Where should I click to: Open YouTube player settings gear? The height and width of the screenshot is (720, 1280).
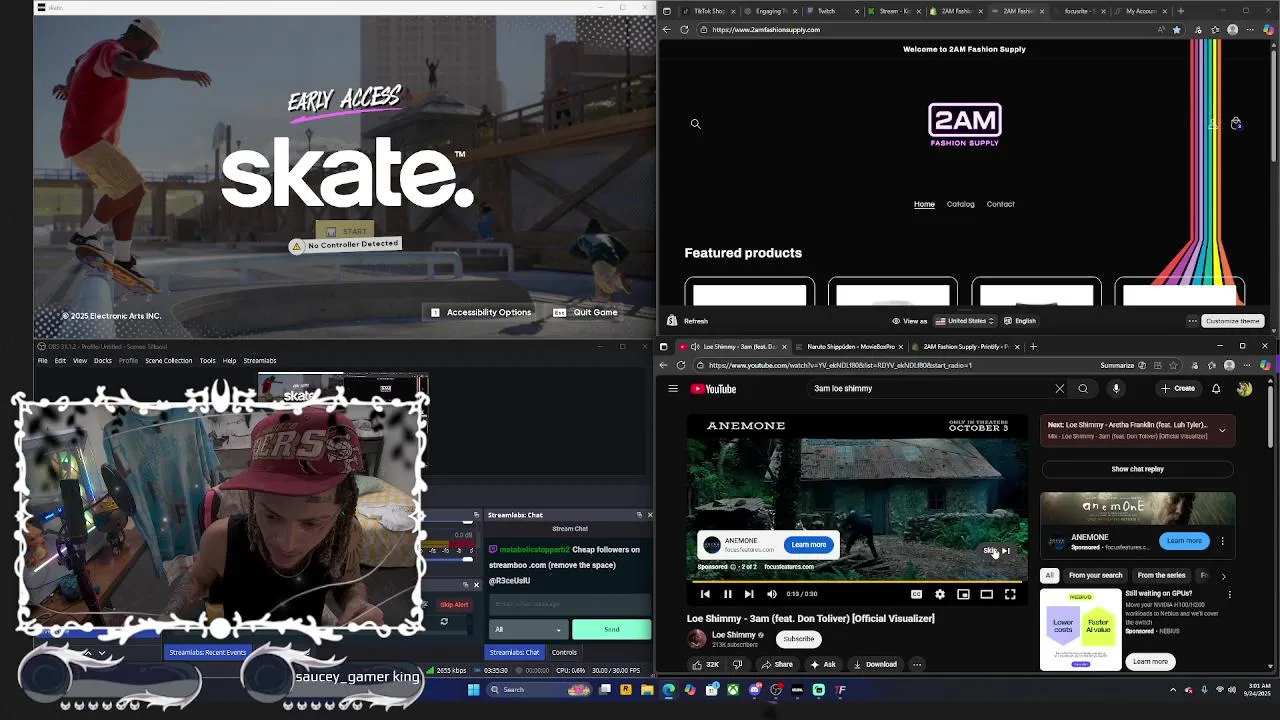click(x=940, y=594)
